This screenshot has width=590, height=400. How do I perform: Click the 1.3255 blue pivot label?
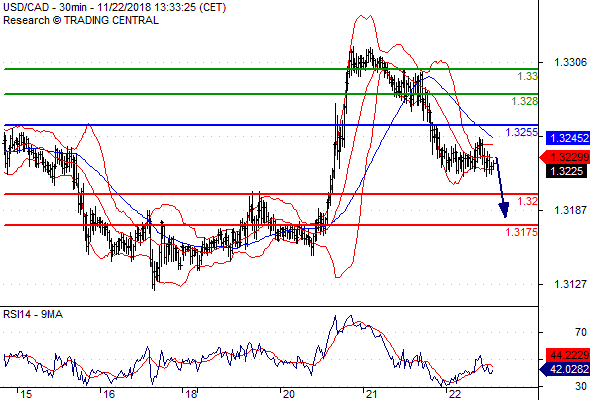522,132
